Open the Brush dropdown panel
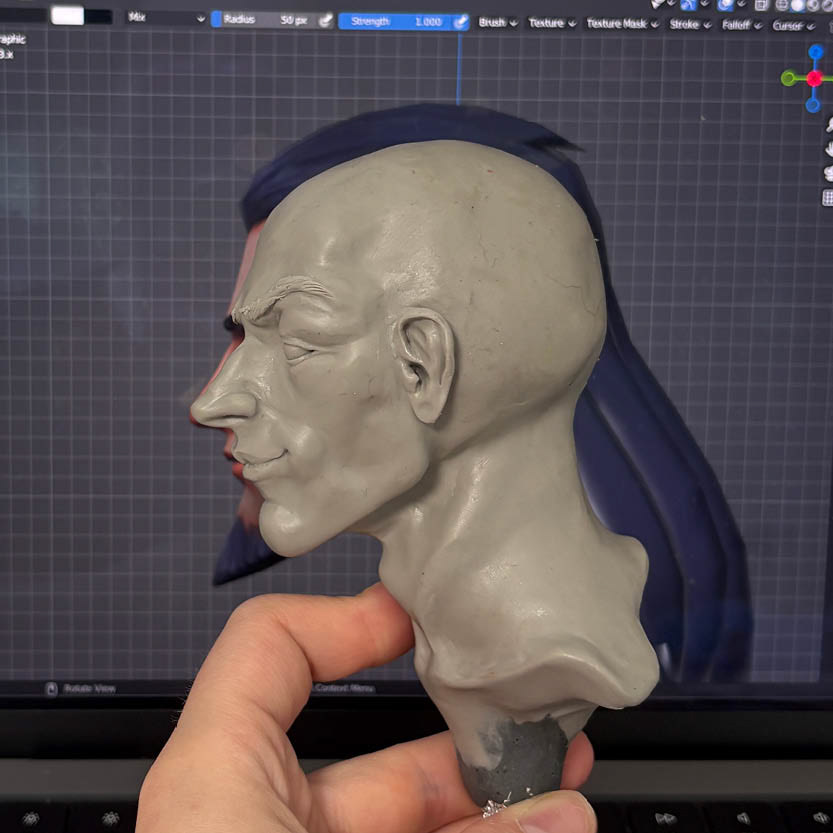The image size is (833, 833). [498, 23]
